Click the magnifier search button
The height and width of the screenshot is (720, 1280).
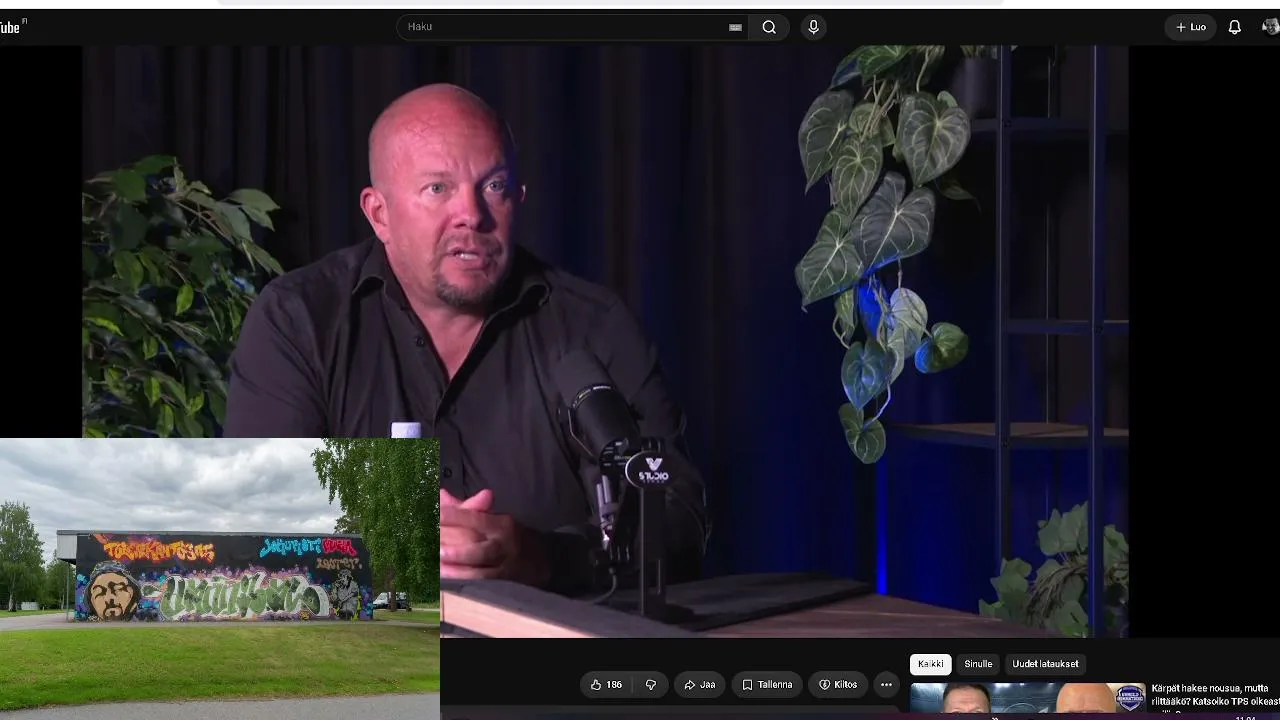[769, 27]
